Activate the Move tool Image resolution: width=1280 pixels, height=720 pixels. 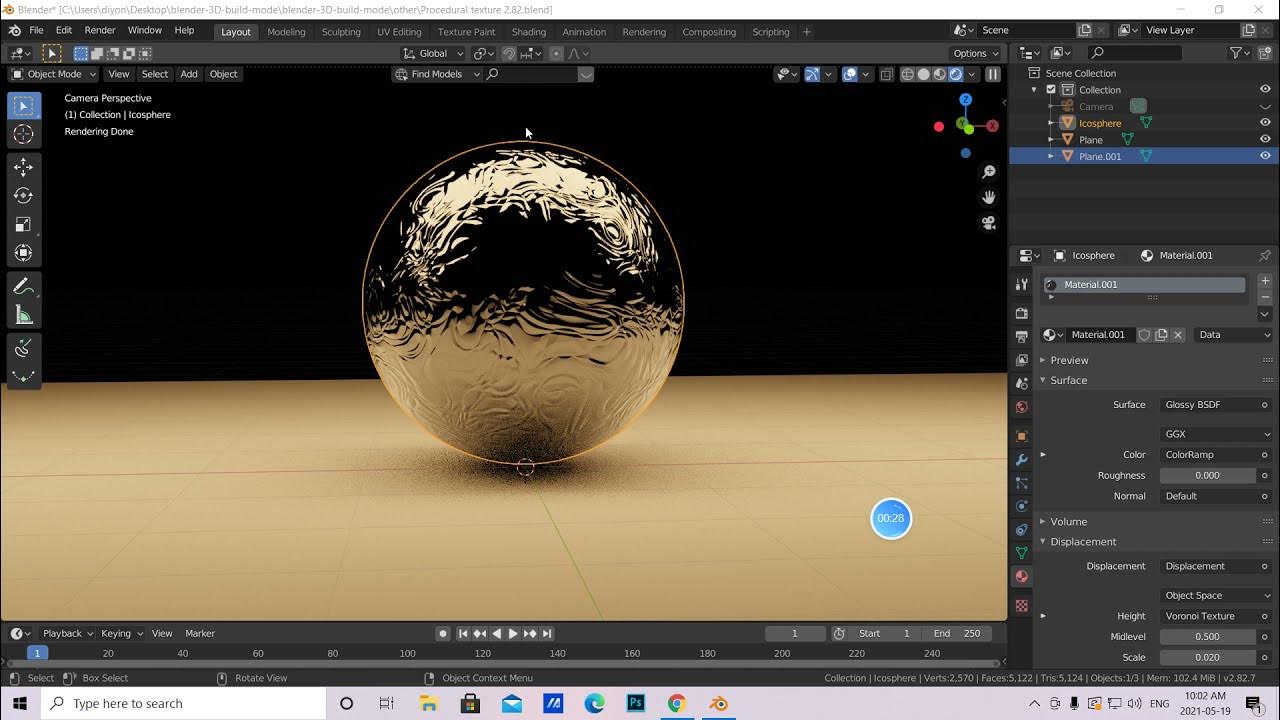(x=24, y=167)
